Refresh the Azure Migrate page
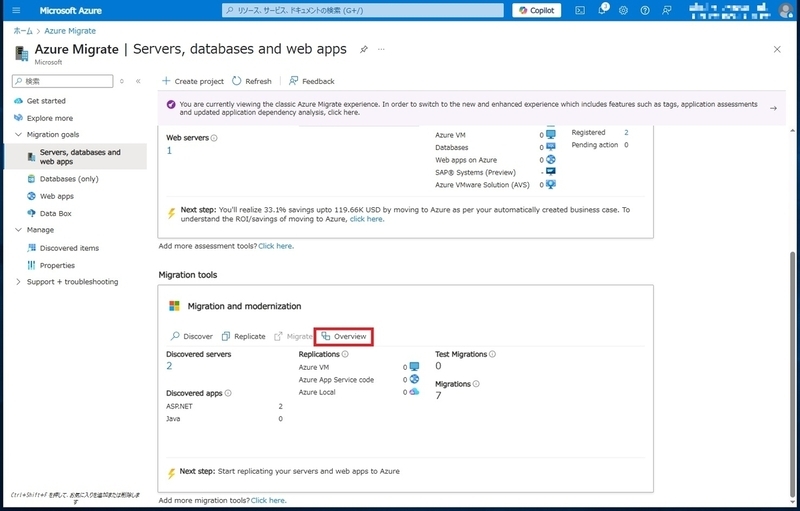800x511 pixels. pos(252,81)
